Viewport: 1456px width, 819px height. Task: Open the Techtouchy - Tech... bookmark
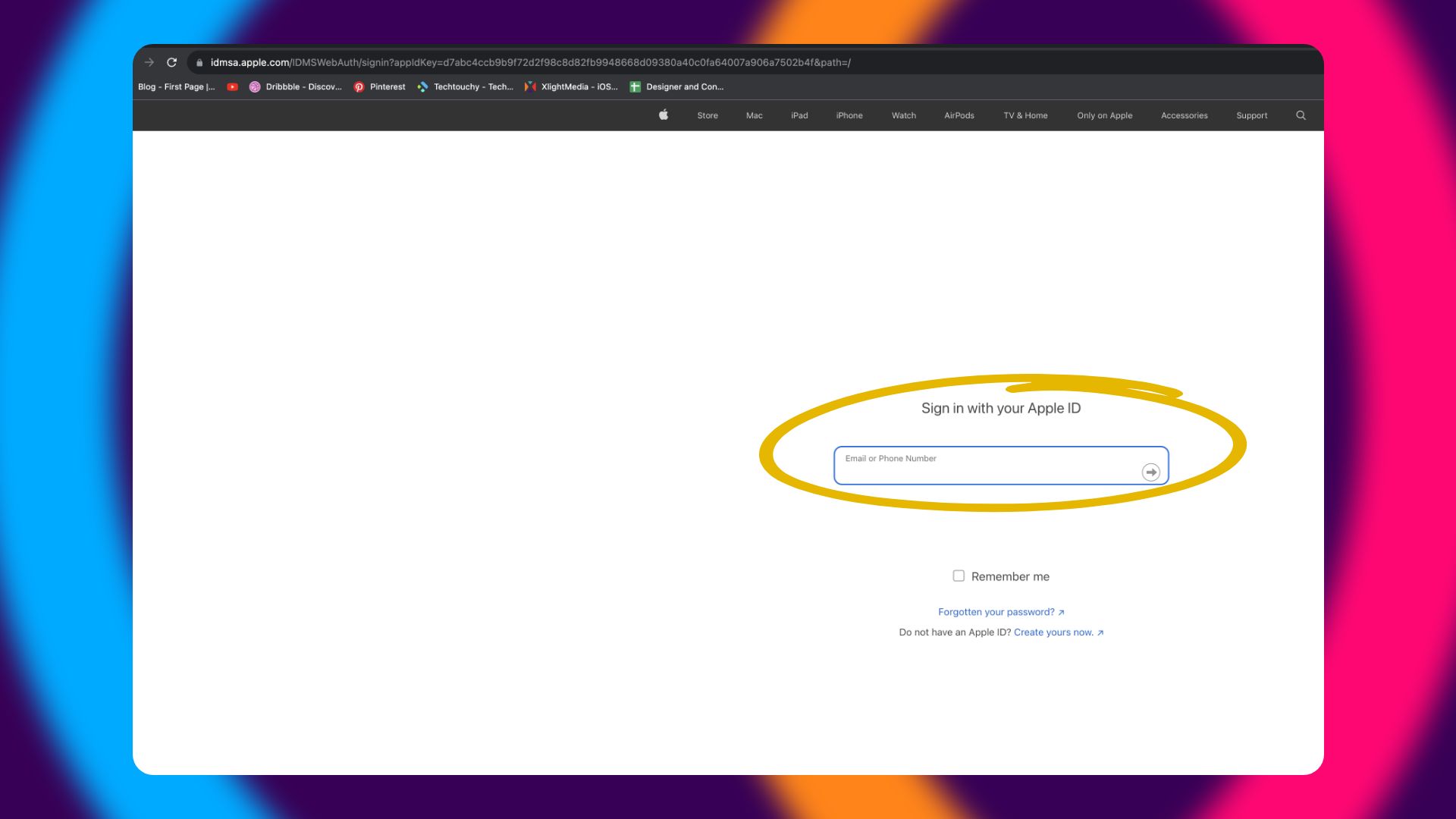(x=466, y=87)
